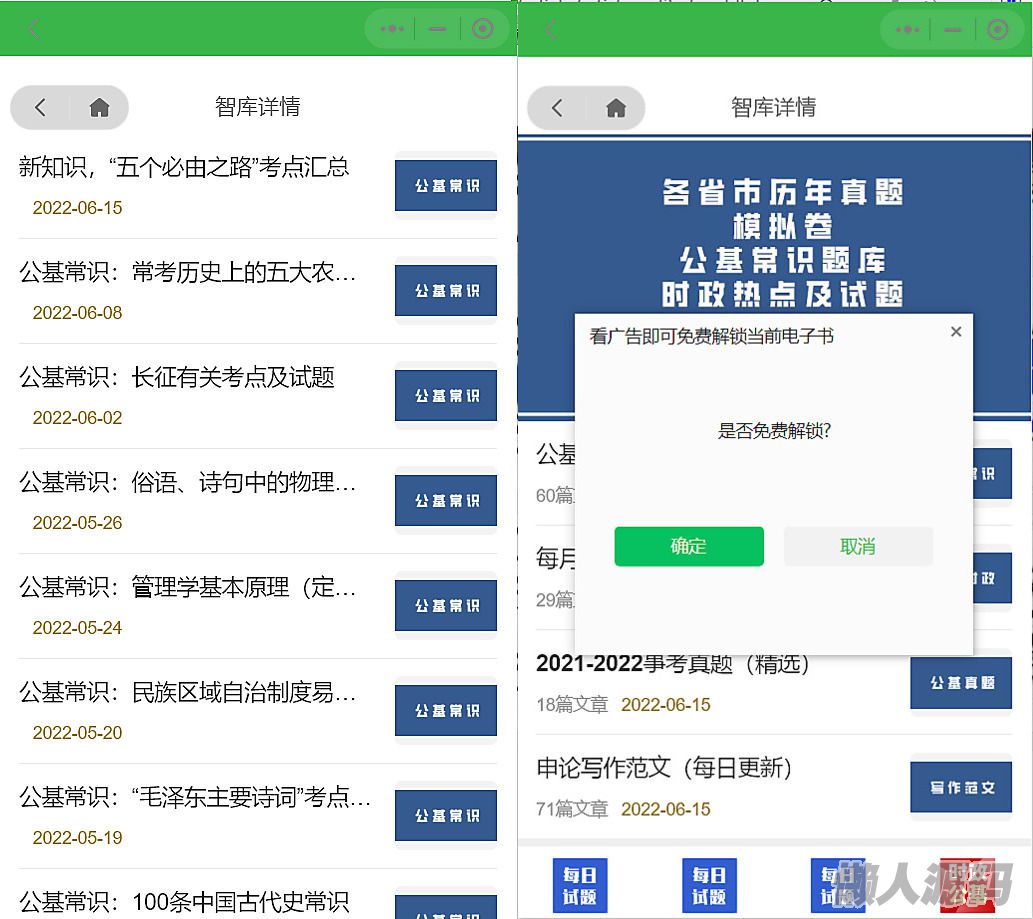Select the 申论写作范文（每日更新） collection

(665, 768)
